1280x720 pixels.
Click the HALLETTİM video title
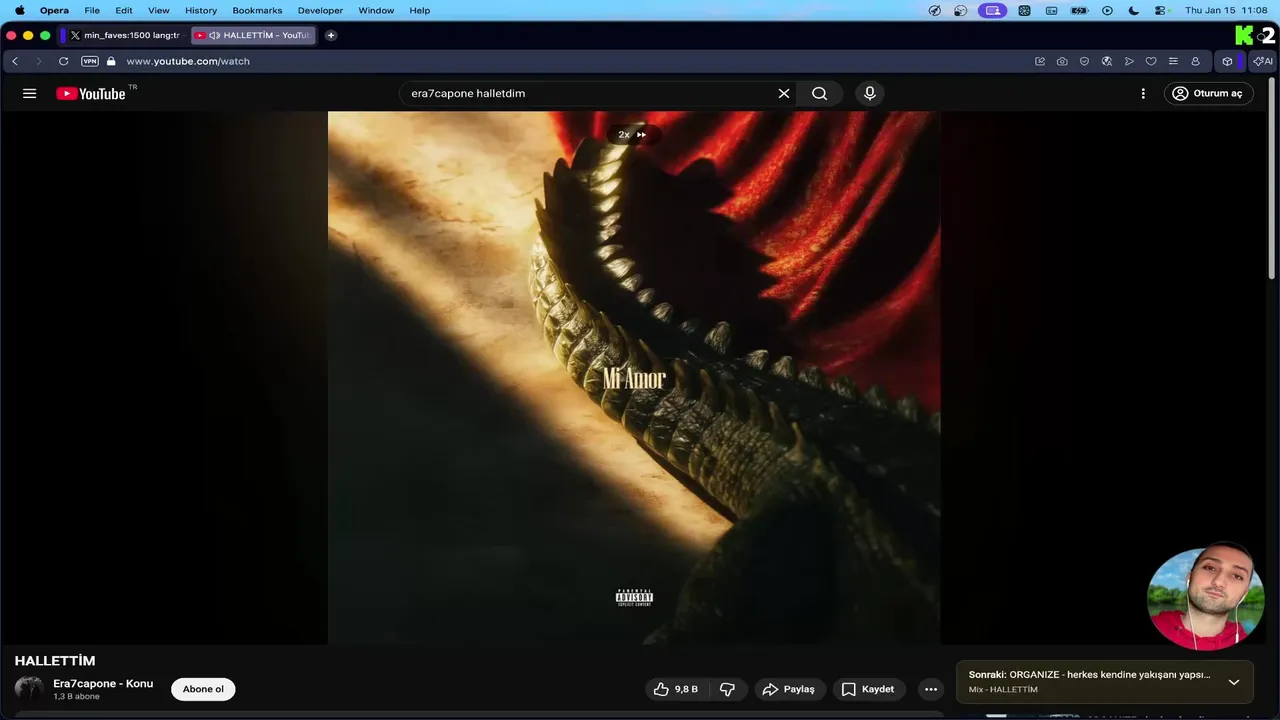pos(55,661)
